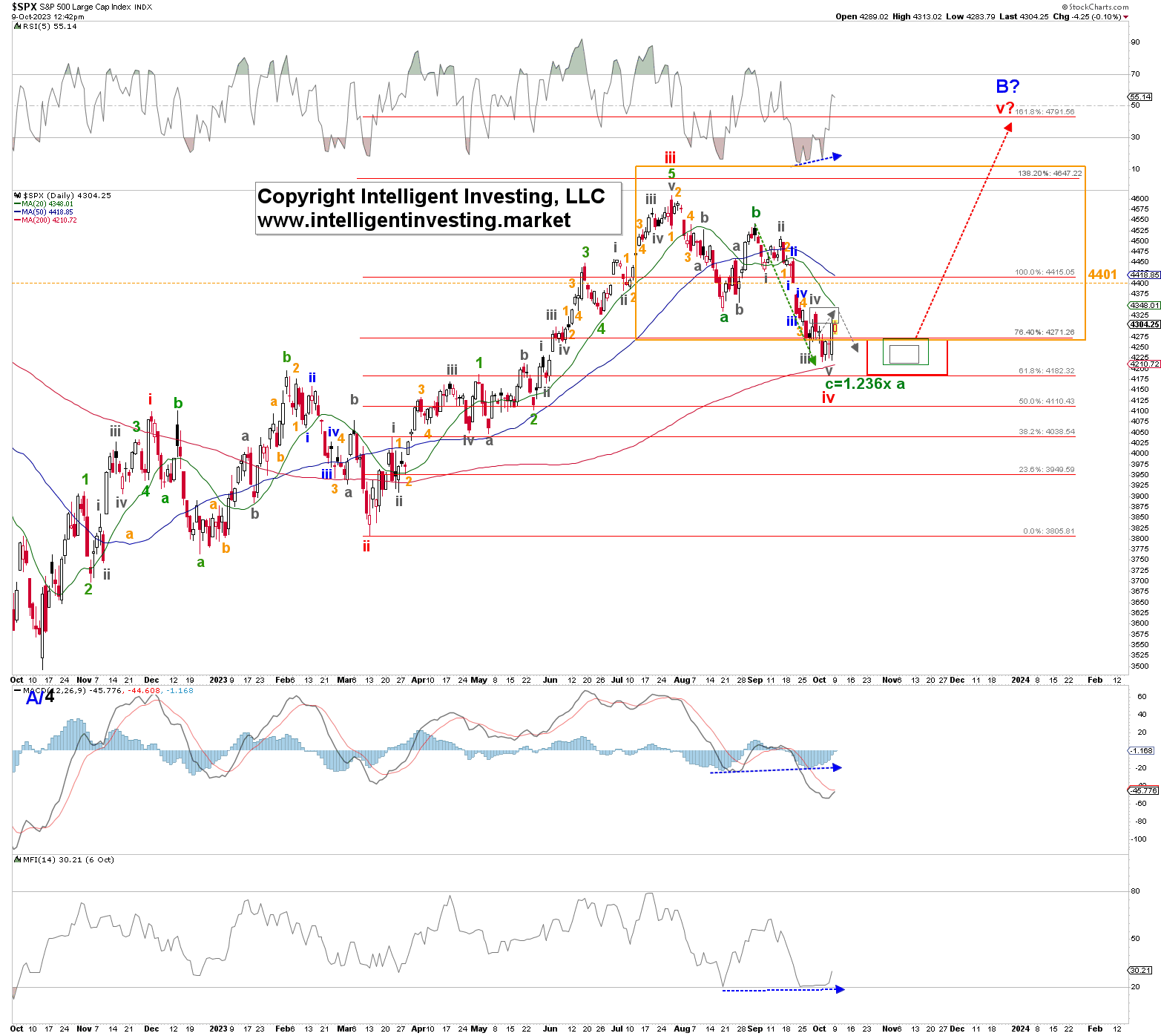The width and height of the screenshot is (1161, 1036).
Task: Click the -1.168 MACD histogram axis tag
Action: [1141, 750]
